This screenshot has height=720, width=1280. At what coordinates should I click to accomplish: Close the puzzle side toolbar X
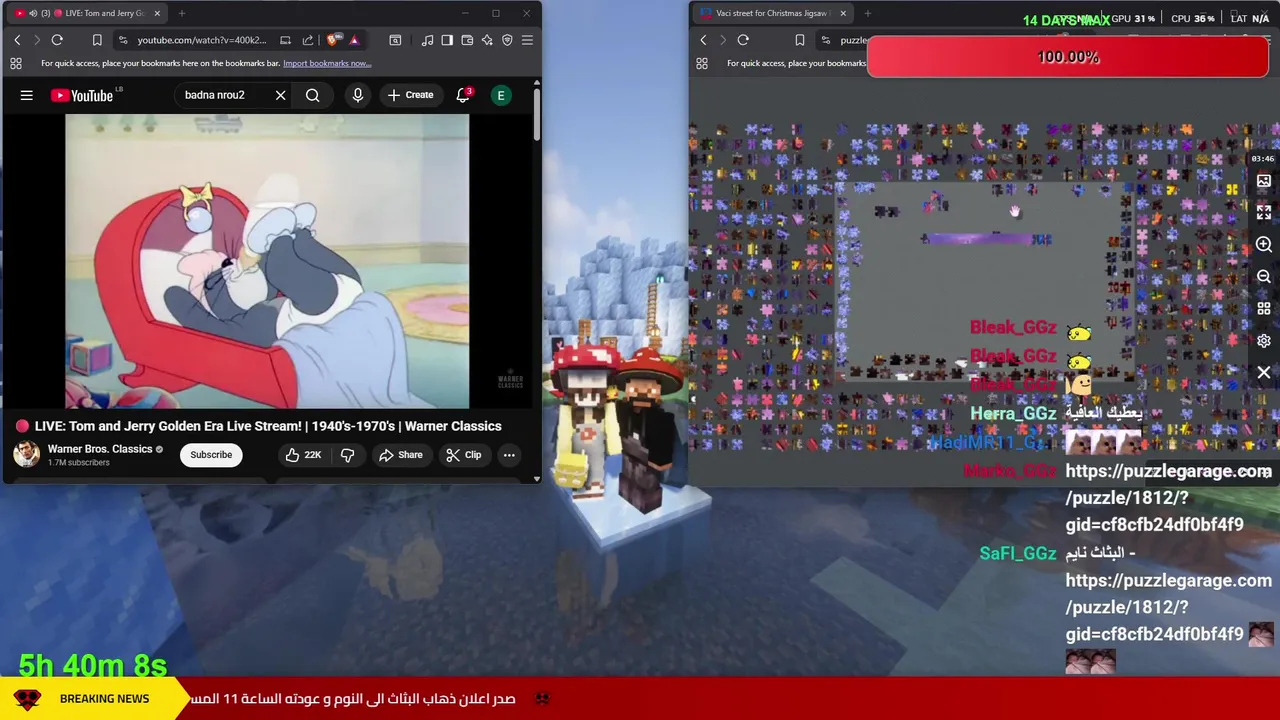point(1264,372)
